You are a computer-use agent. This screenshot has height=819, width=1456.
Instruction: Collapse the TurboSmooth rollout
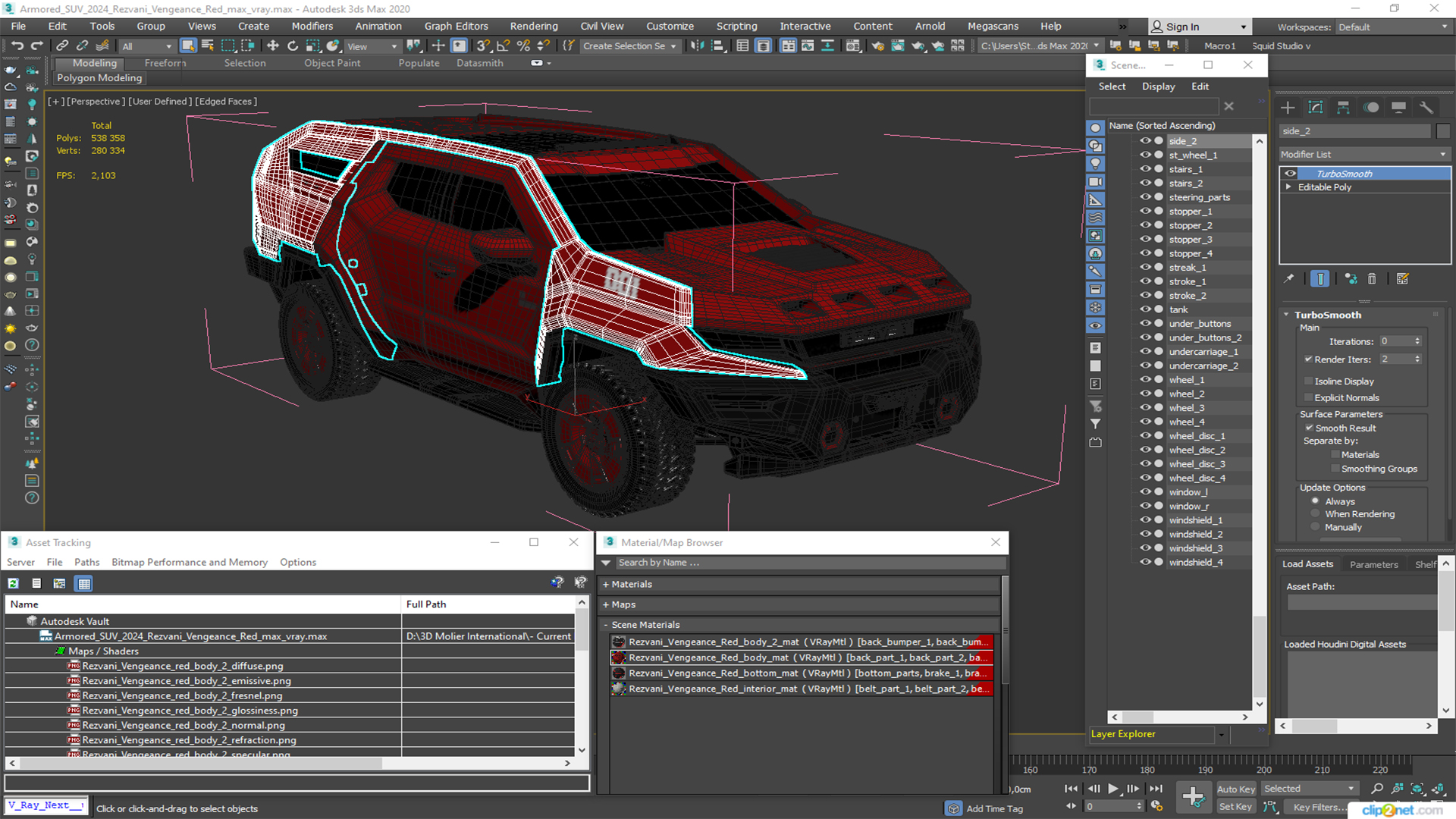(1286, 315)
